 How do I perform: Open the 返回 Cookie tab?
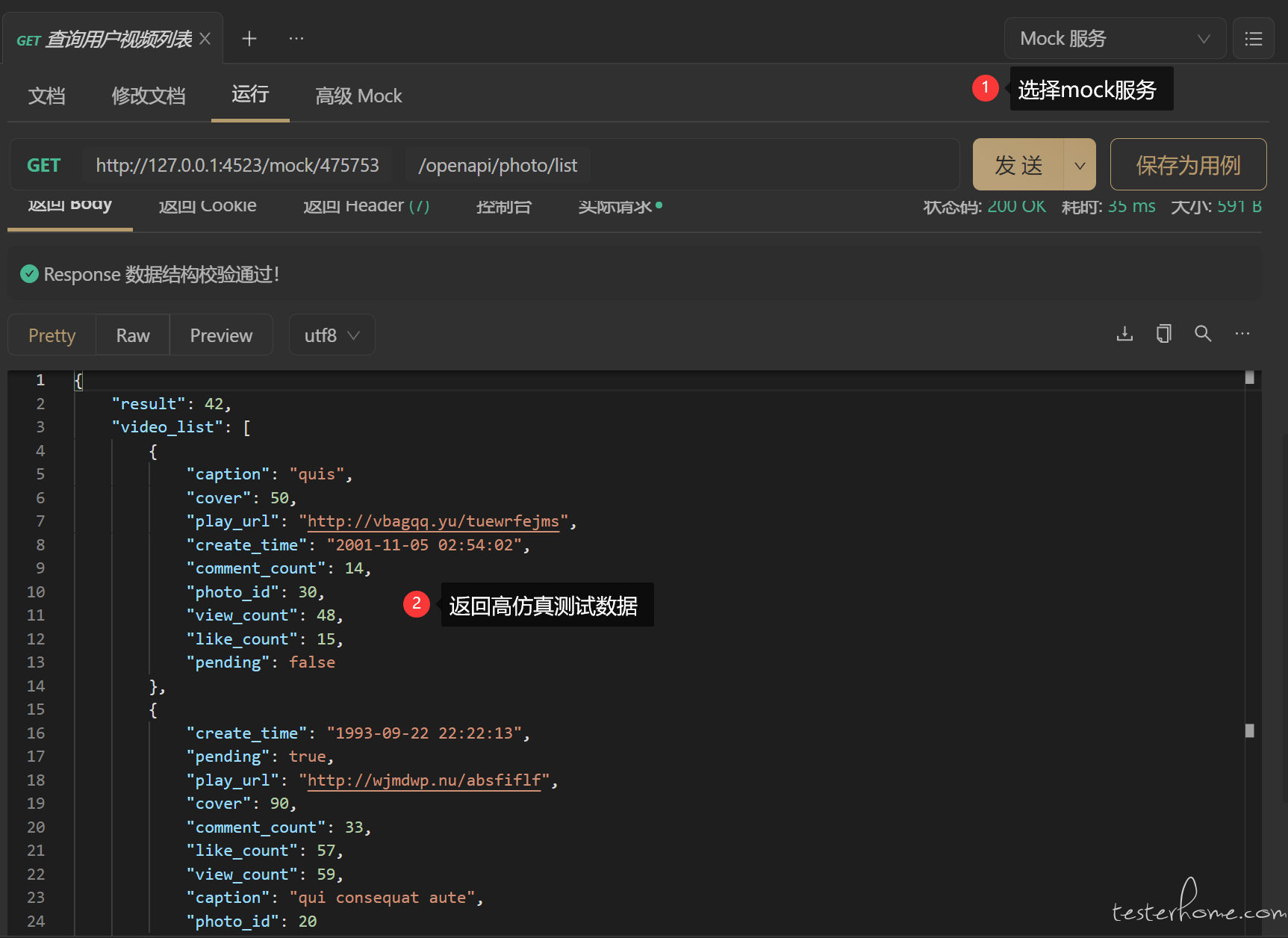click(208, 205)
